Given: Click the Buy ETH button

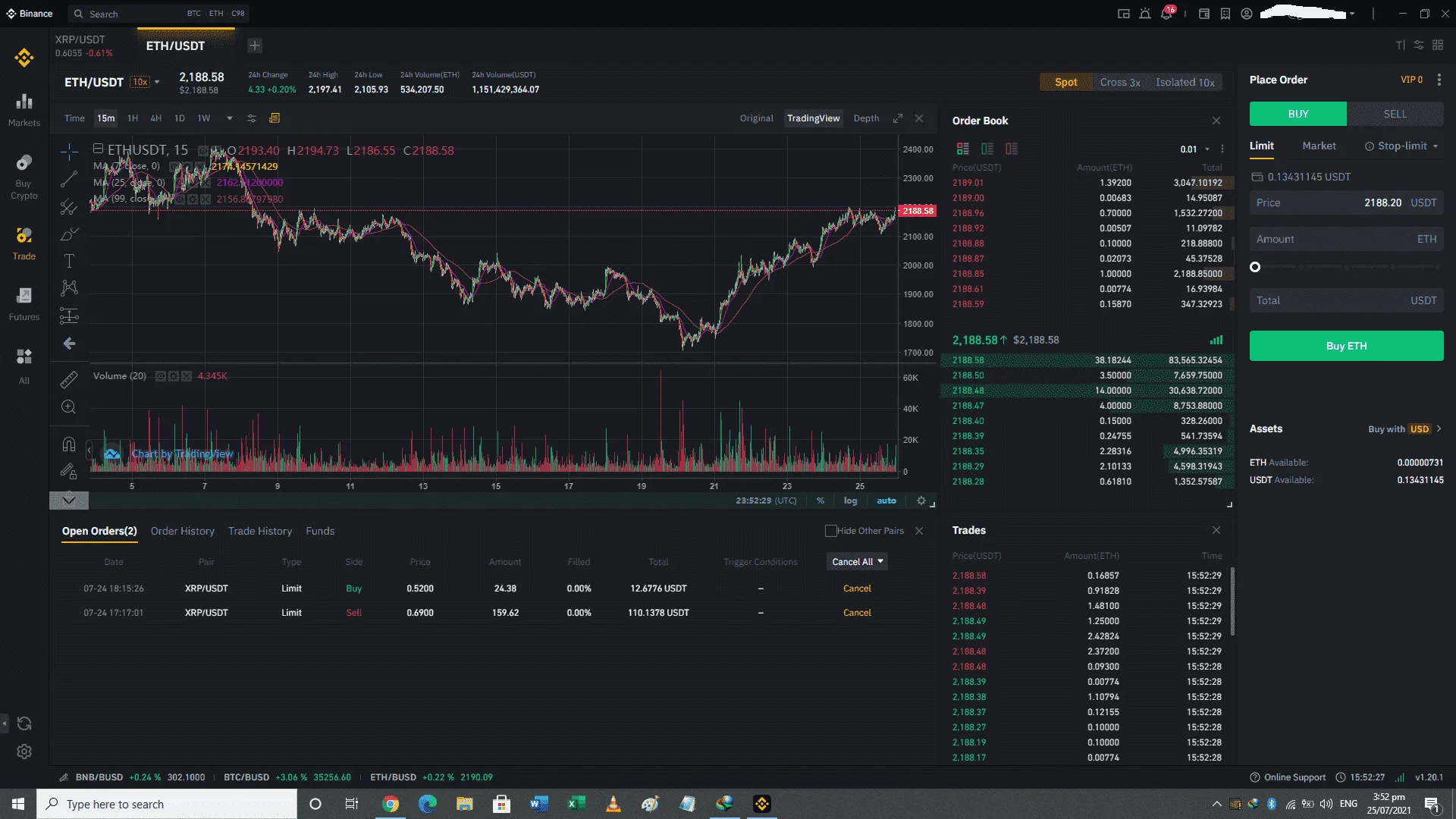Looking at the screenshot, I should tap(1347, 346).
